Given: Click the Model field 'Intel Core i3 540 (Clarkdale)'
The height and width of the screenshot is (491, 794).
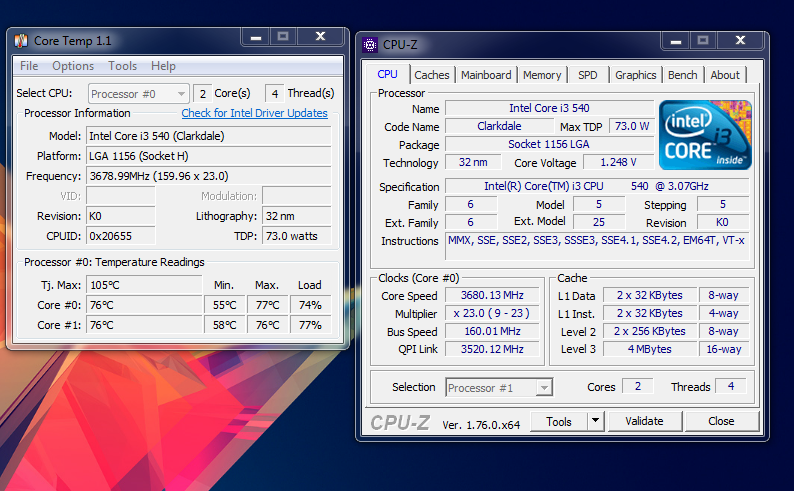Looking at the screenshot, I should (209, 136).
